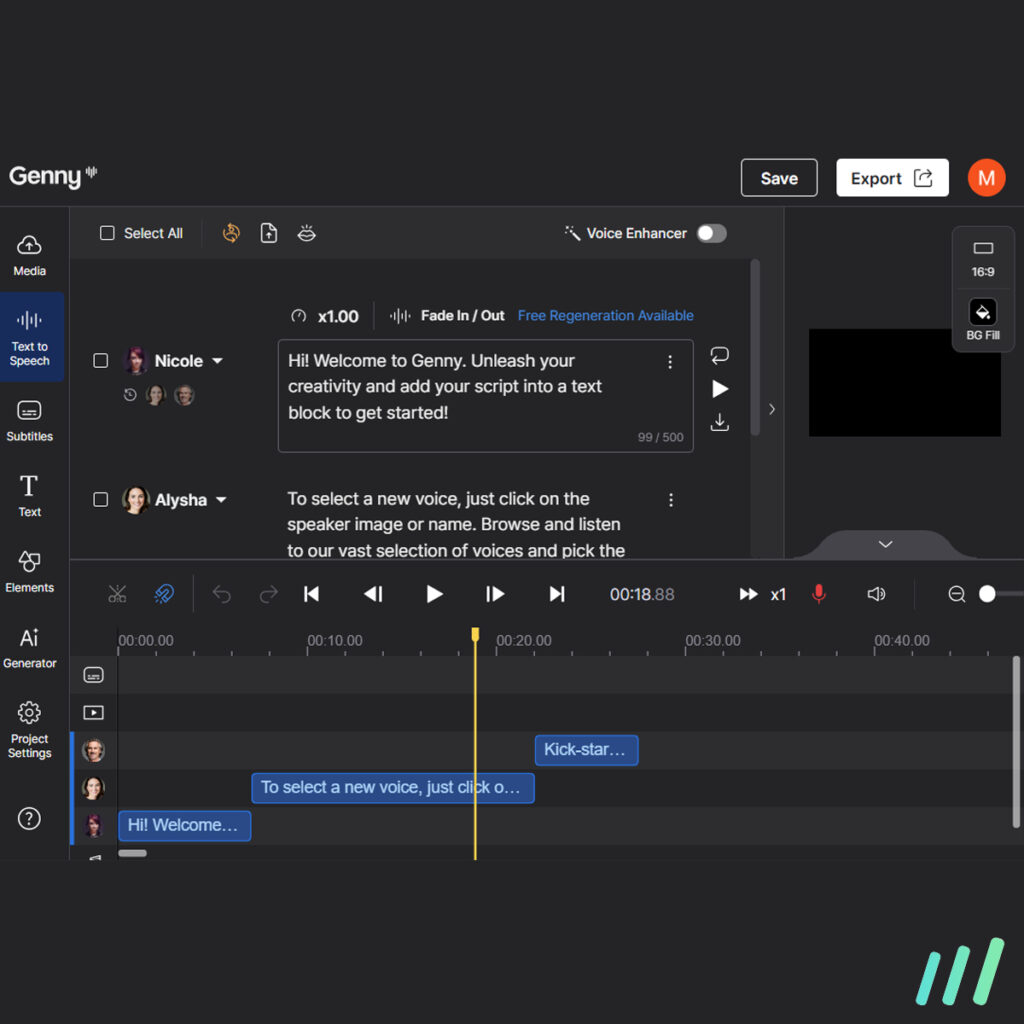Zoom out the timeline with the minus magnifier

[957, 594]
